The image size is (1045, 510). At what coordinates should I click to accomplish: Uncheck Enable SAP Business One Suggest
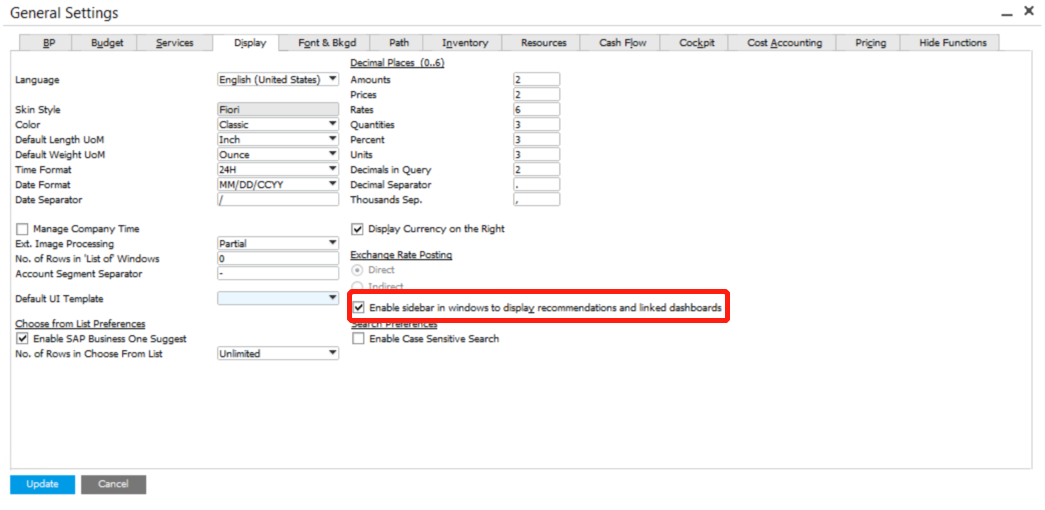pyautogui.click(x=22, y=339)
